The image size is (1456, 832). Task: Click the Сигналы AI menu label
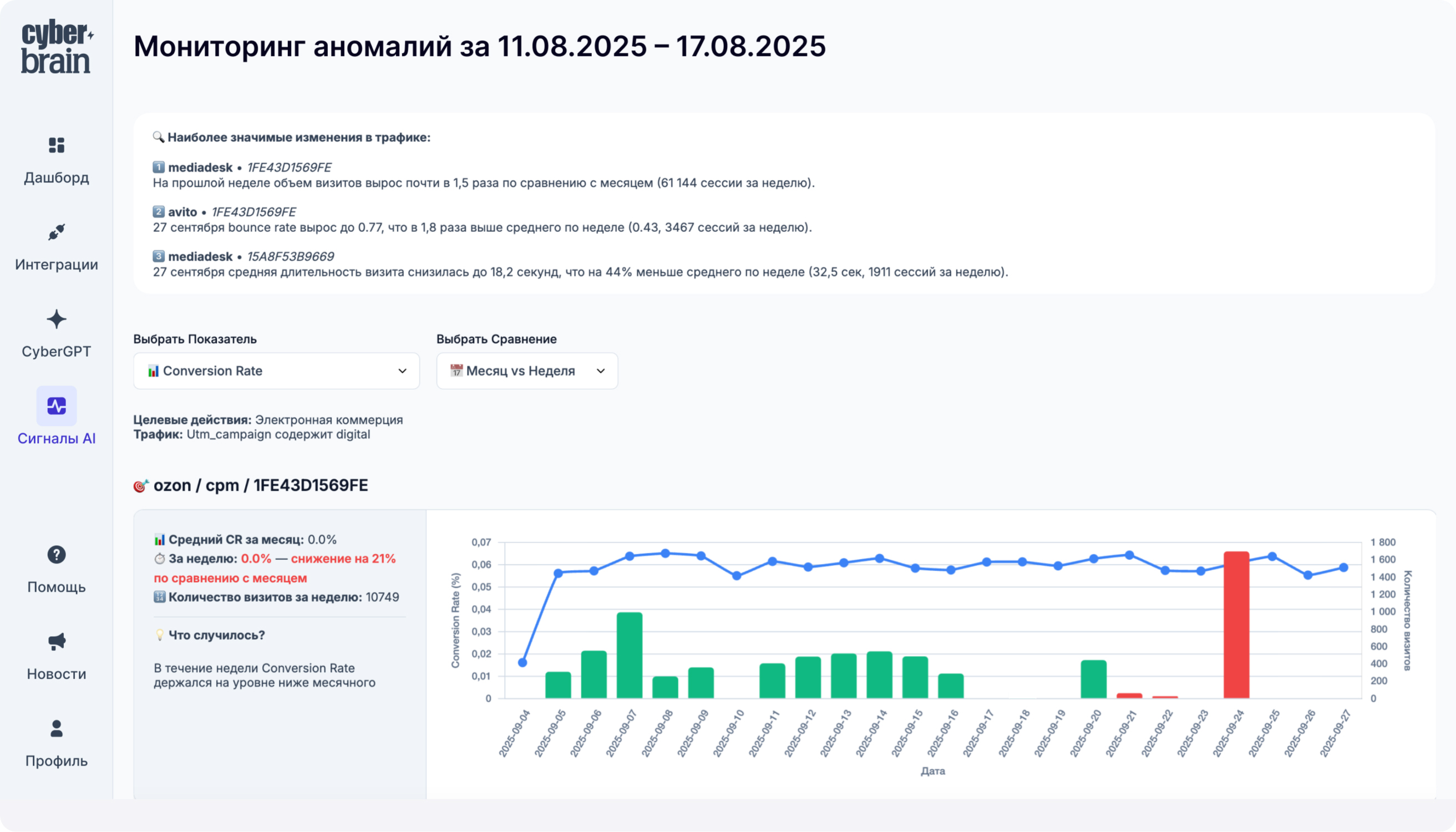pos(57,438)
